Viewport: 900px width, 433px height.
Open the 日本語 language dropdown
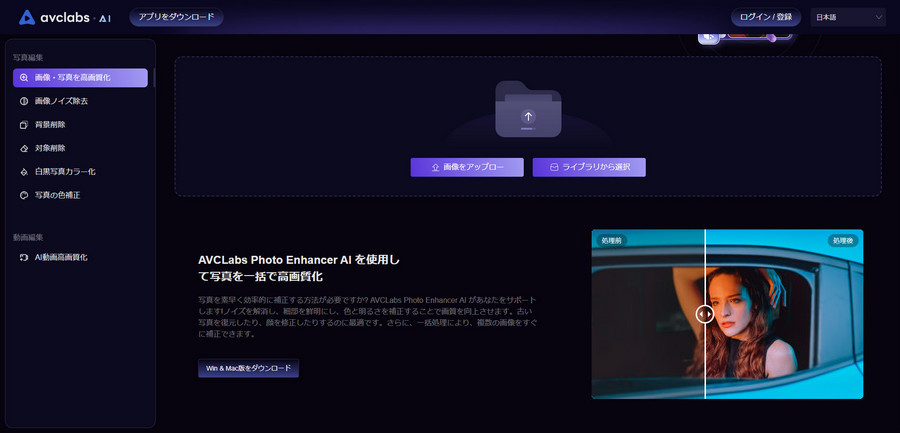[848, 17]
